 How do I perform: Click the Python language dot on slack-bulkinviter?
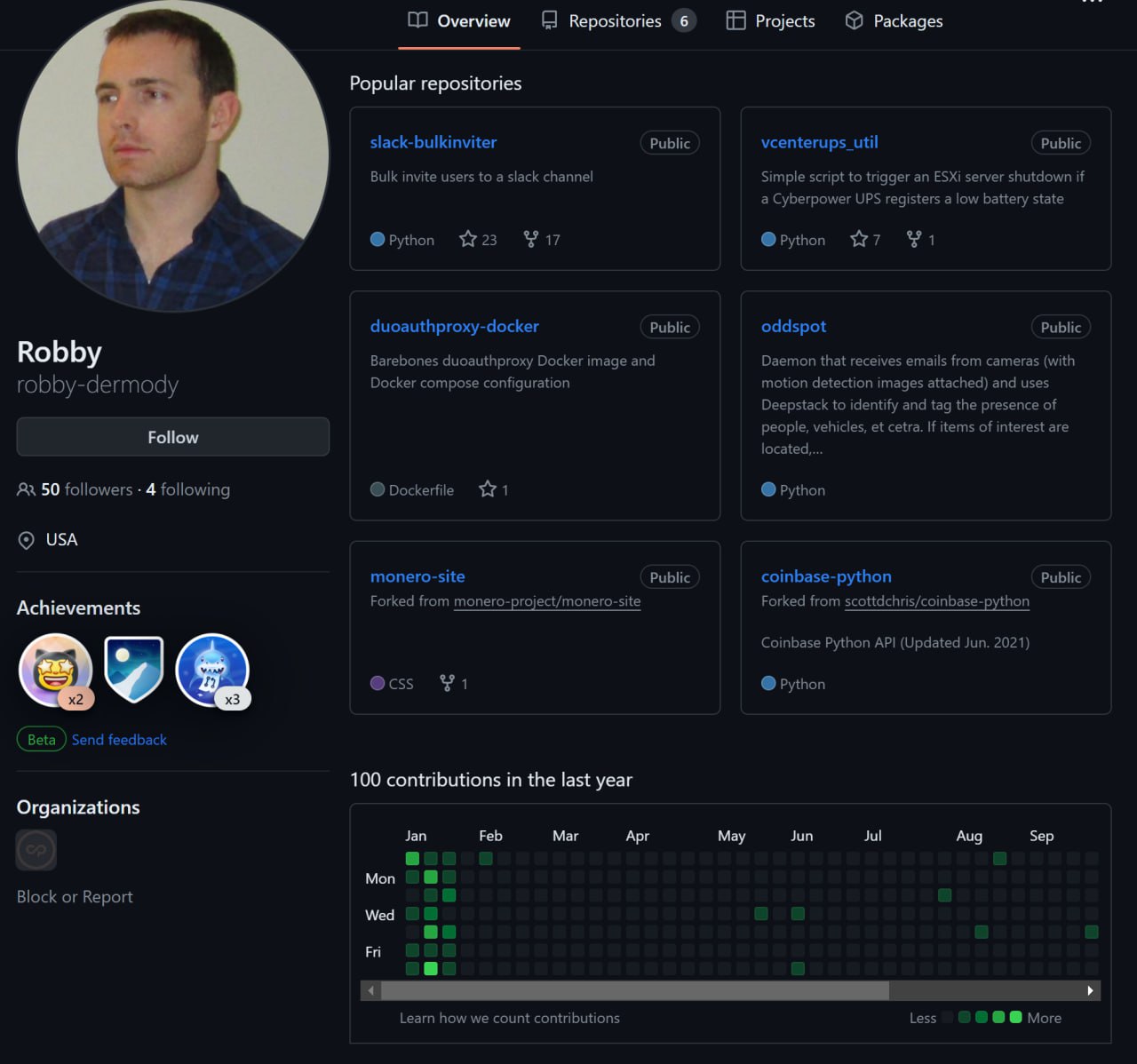pyautogui.click(x=378, y=239)
